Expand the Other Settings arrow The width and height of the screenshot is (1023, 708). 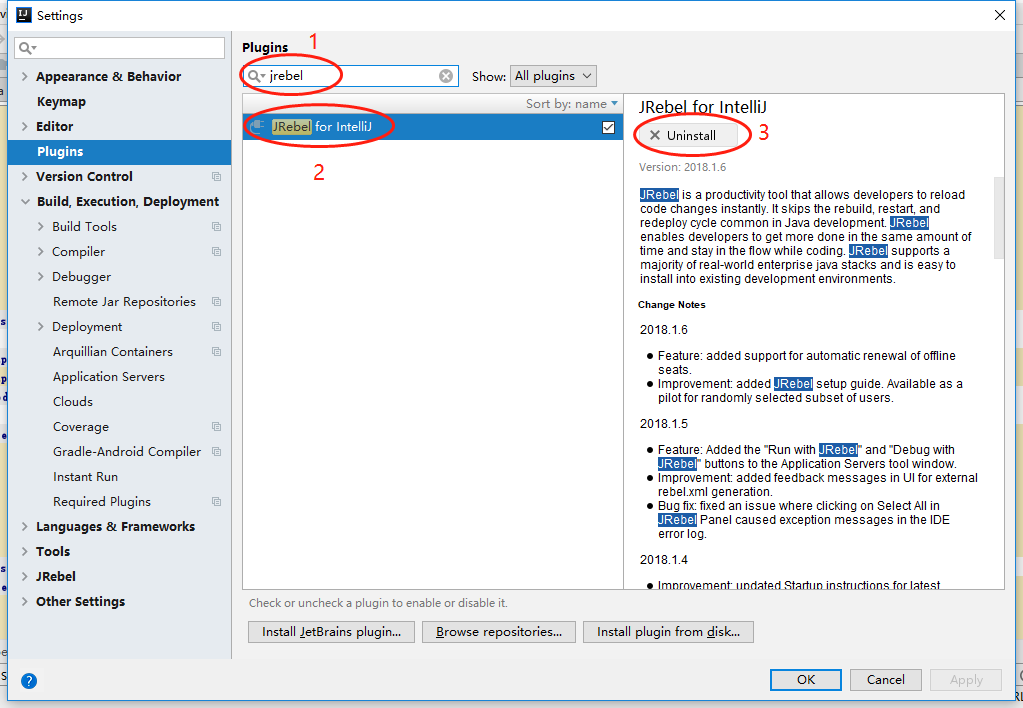pos(25,602)
